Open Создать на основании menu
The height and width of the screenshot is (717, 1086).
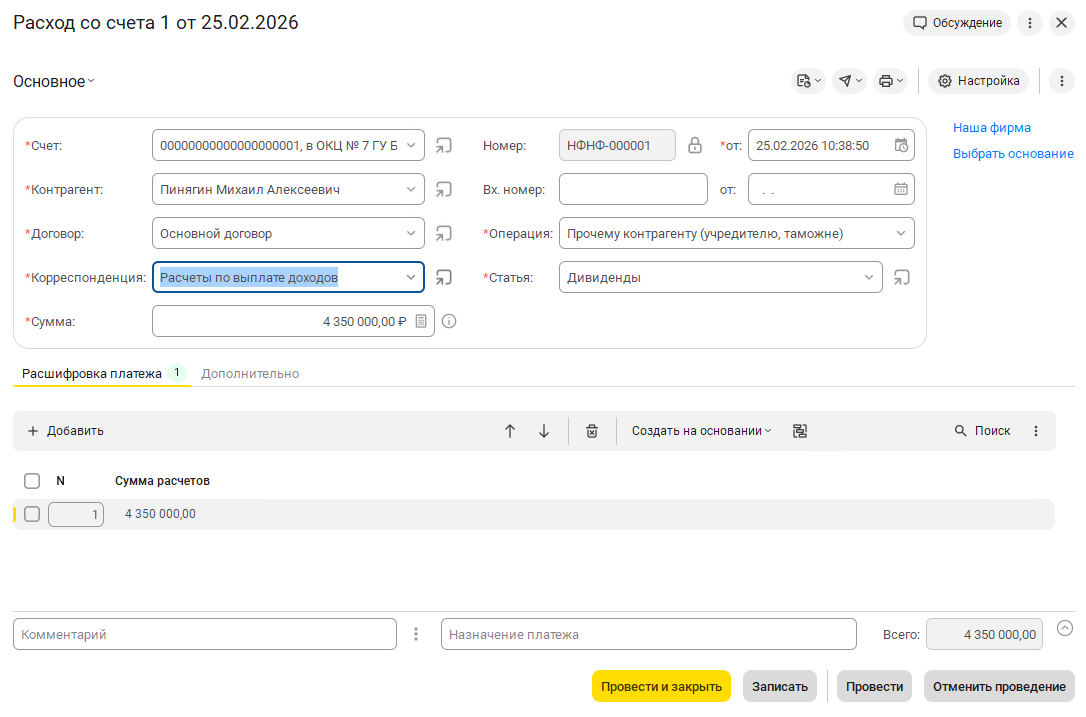click(701, 431)
